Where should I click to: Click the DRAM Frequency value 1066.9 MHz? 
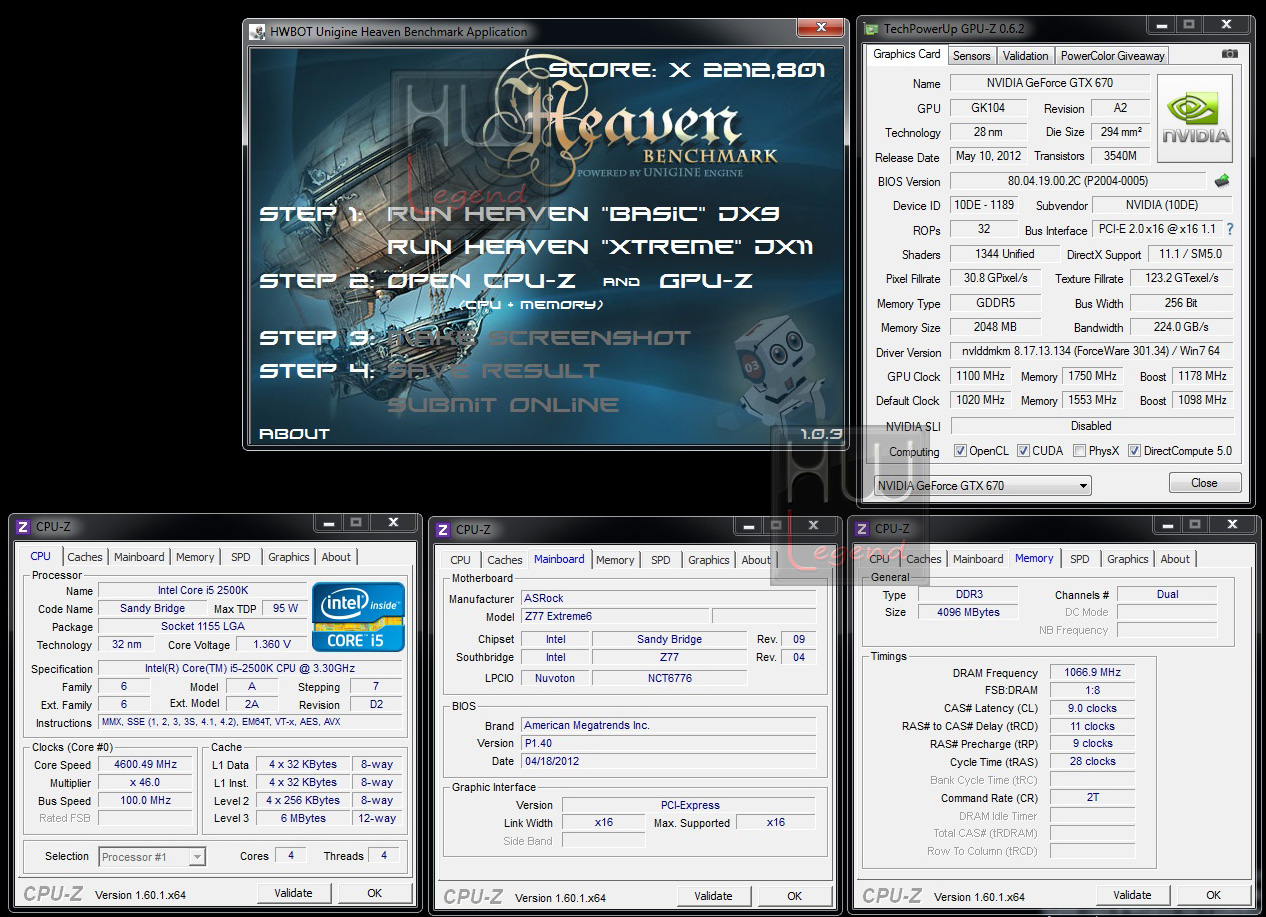[1092, 673]
